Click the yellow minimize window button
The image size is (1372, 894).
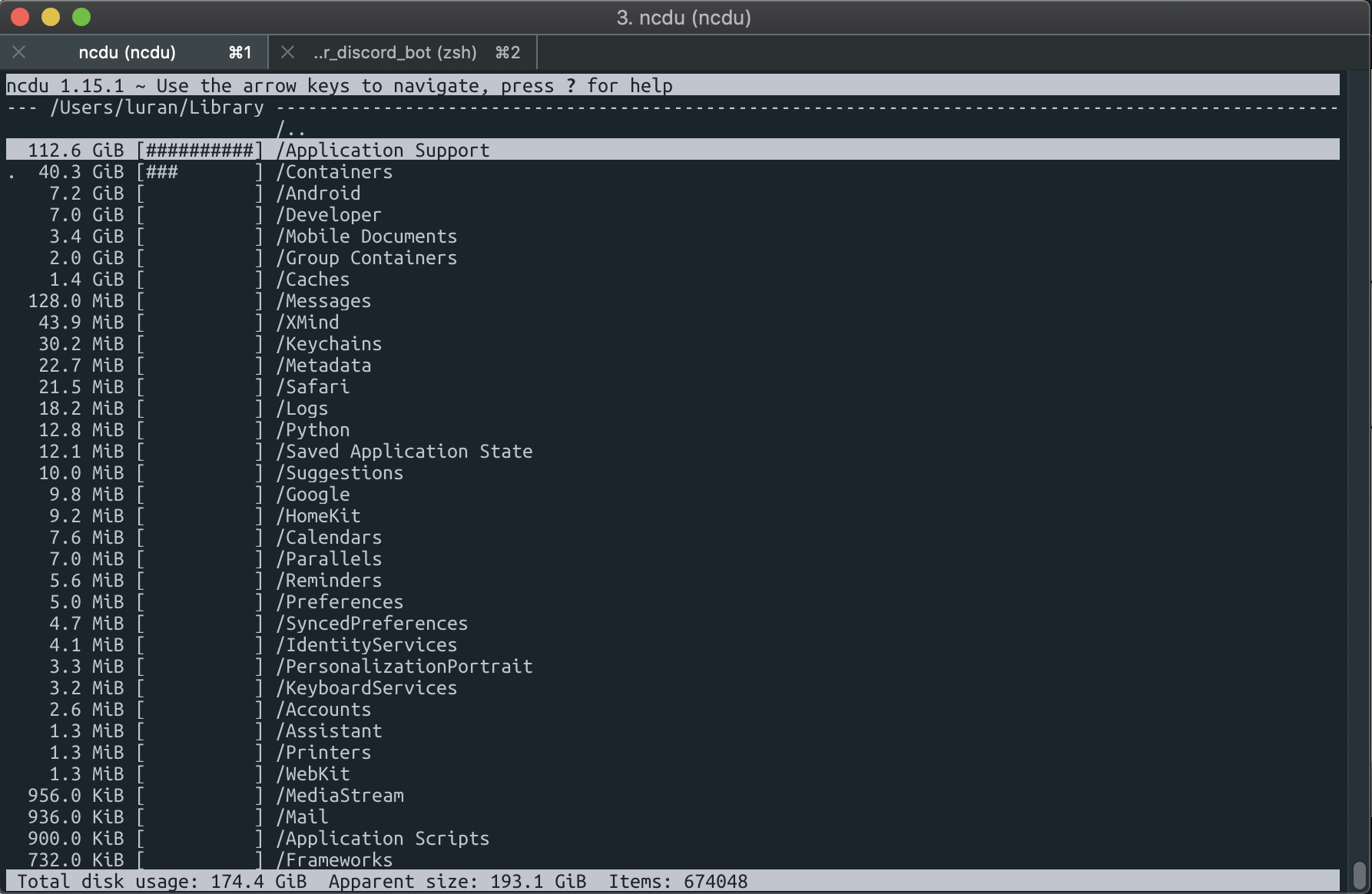pos(51,17)
